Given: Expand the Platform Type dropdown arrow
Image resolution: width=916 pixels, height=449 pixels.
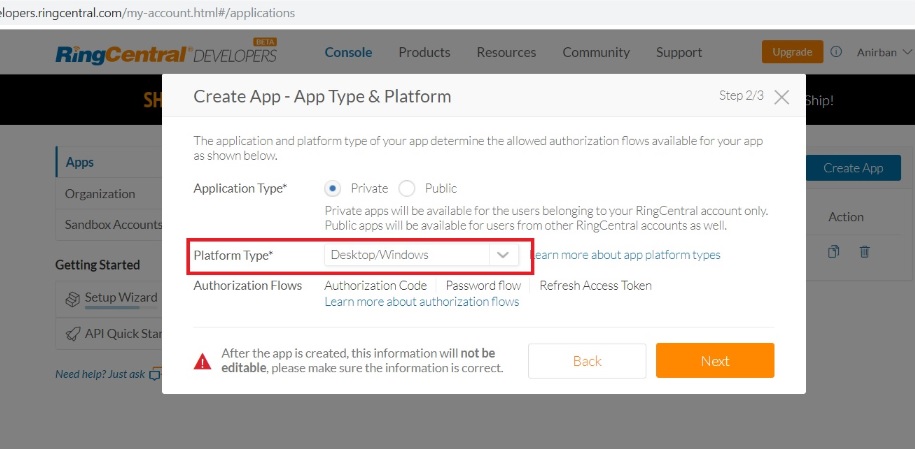Looking at the screenshot, I should tap(503, 255).
